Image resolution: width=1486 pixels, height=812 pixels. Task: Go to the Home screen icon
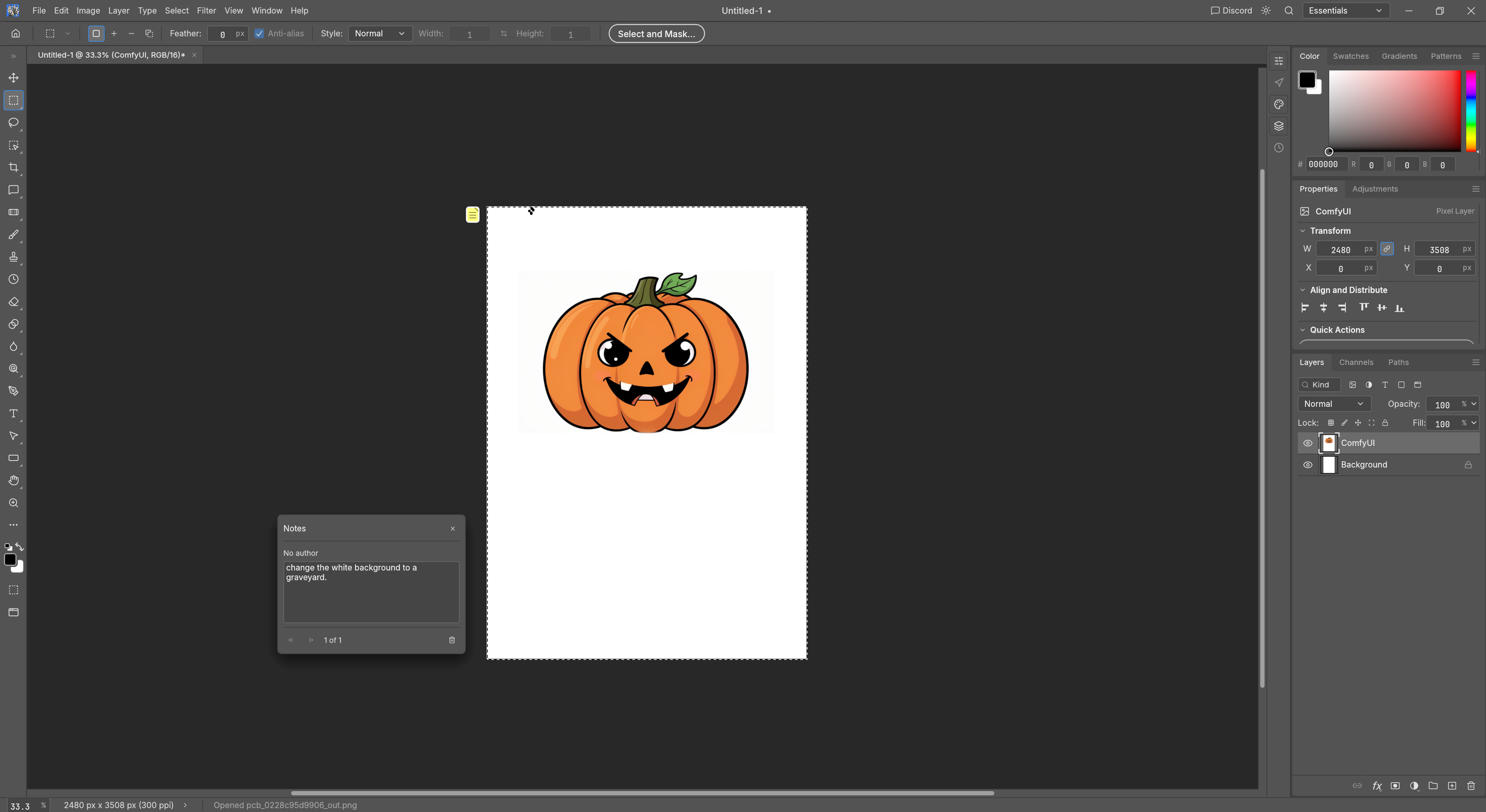15,33
